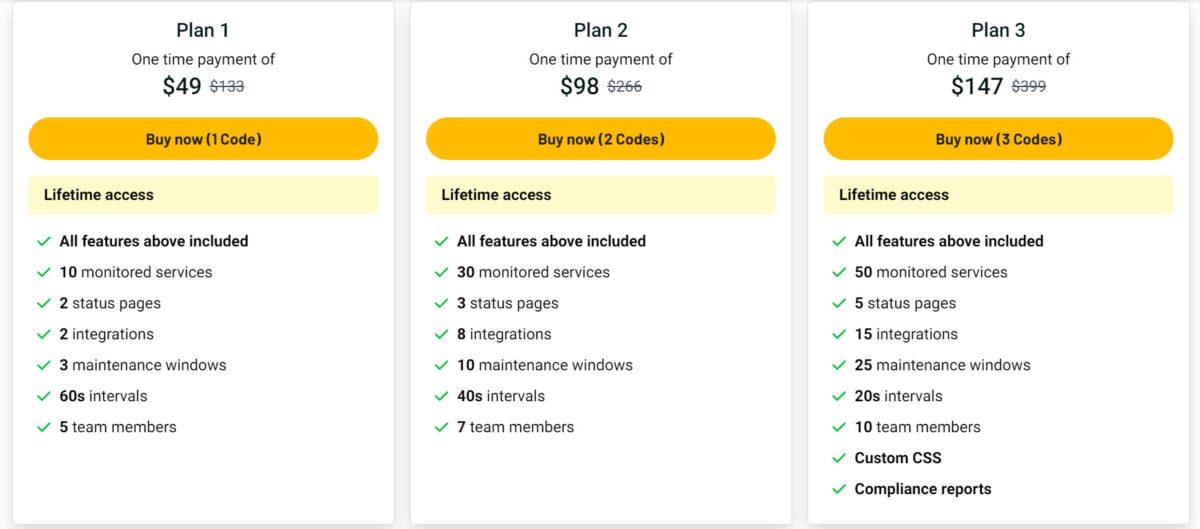Click checkmark beside 30 monitored services
This screenshot has height=529, width=1200.
coord(442,272)
